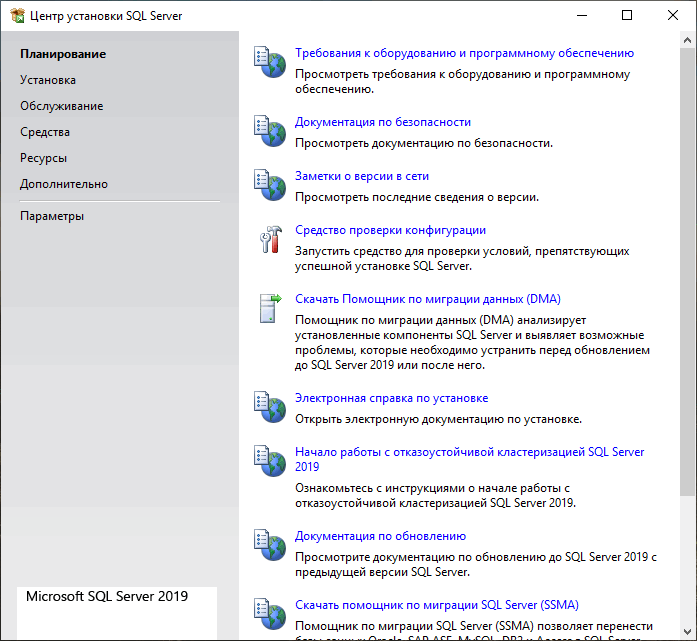
Task: Go to the Ресурсы section
Action: tap(44, 158)
